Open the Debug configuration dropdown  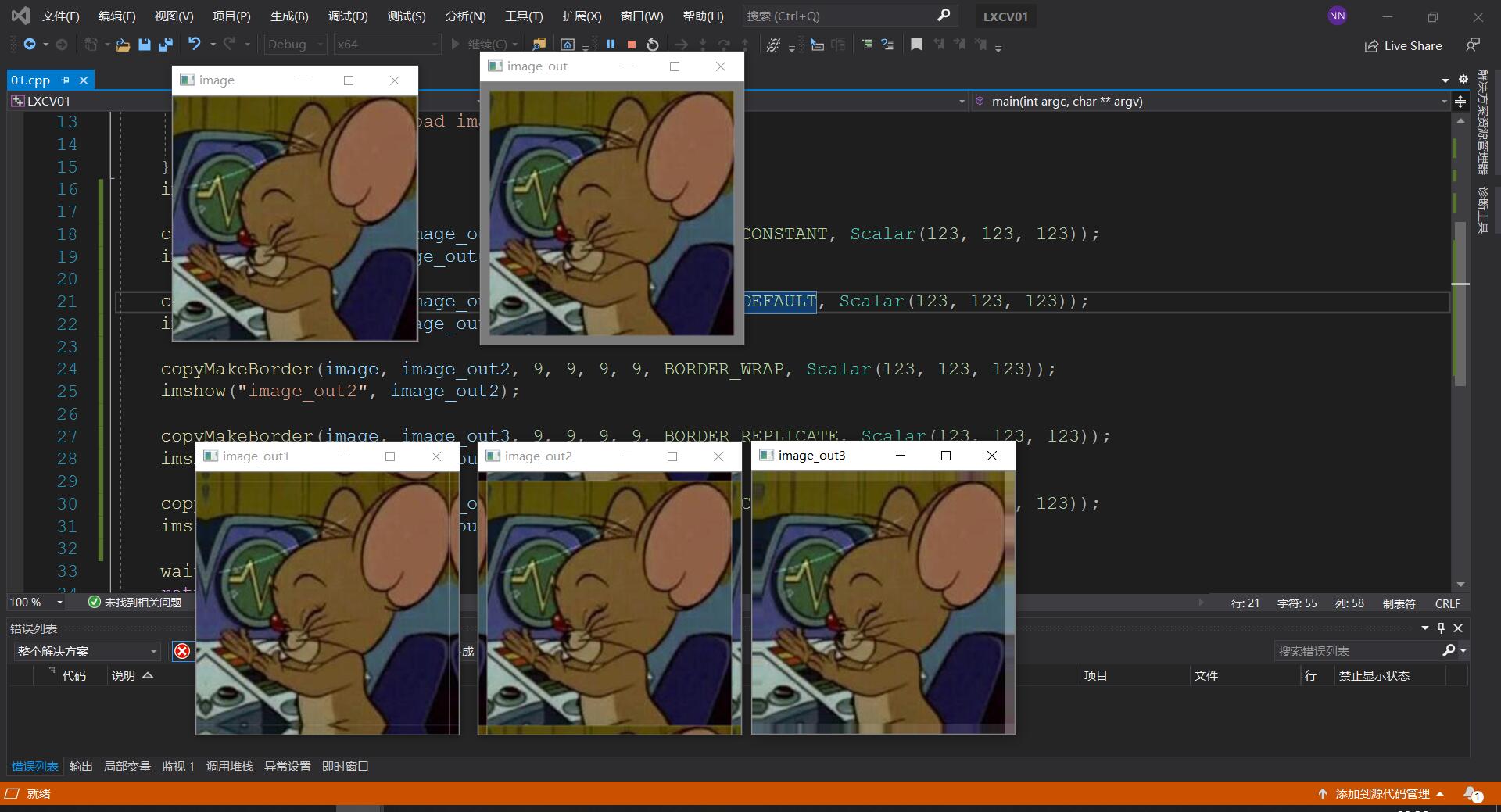(x=295, y=45)
